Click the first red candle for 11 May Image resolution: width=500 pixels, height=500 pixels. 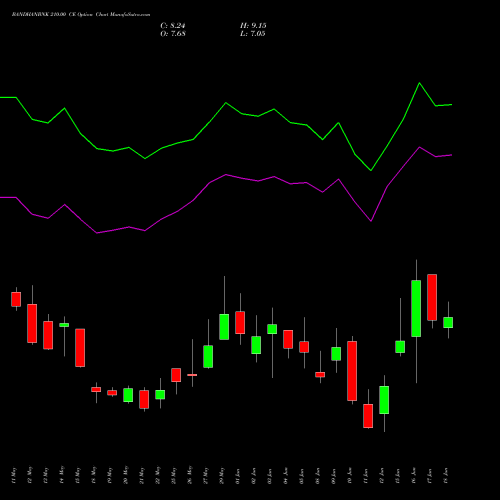(x=16, y=299)
